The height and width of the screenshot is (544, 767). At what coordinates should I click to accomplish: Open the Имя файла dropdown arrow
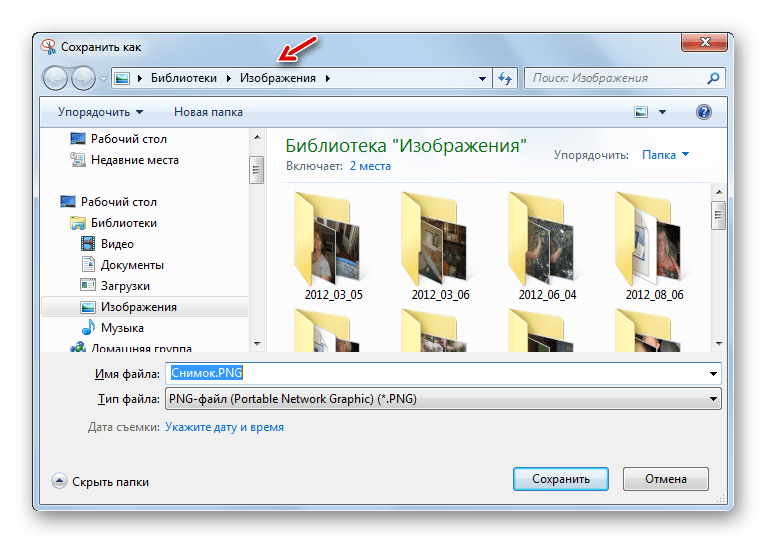(714, 374)
